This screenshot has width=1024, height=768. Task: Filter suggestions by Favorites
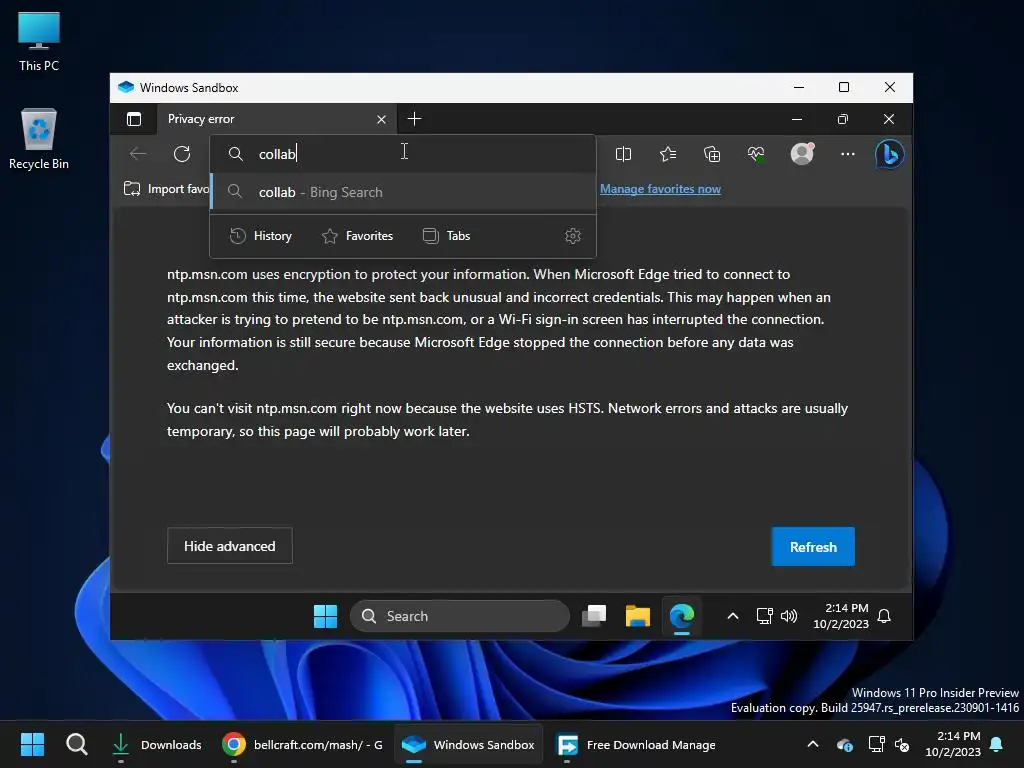click(x=357, y=236)
